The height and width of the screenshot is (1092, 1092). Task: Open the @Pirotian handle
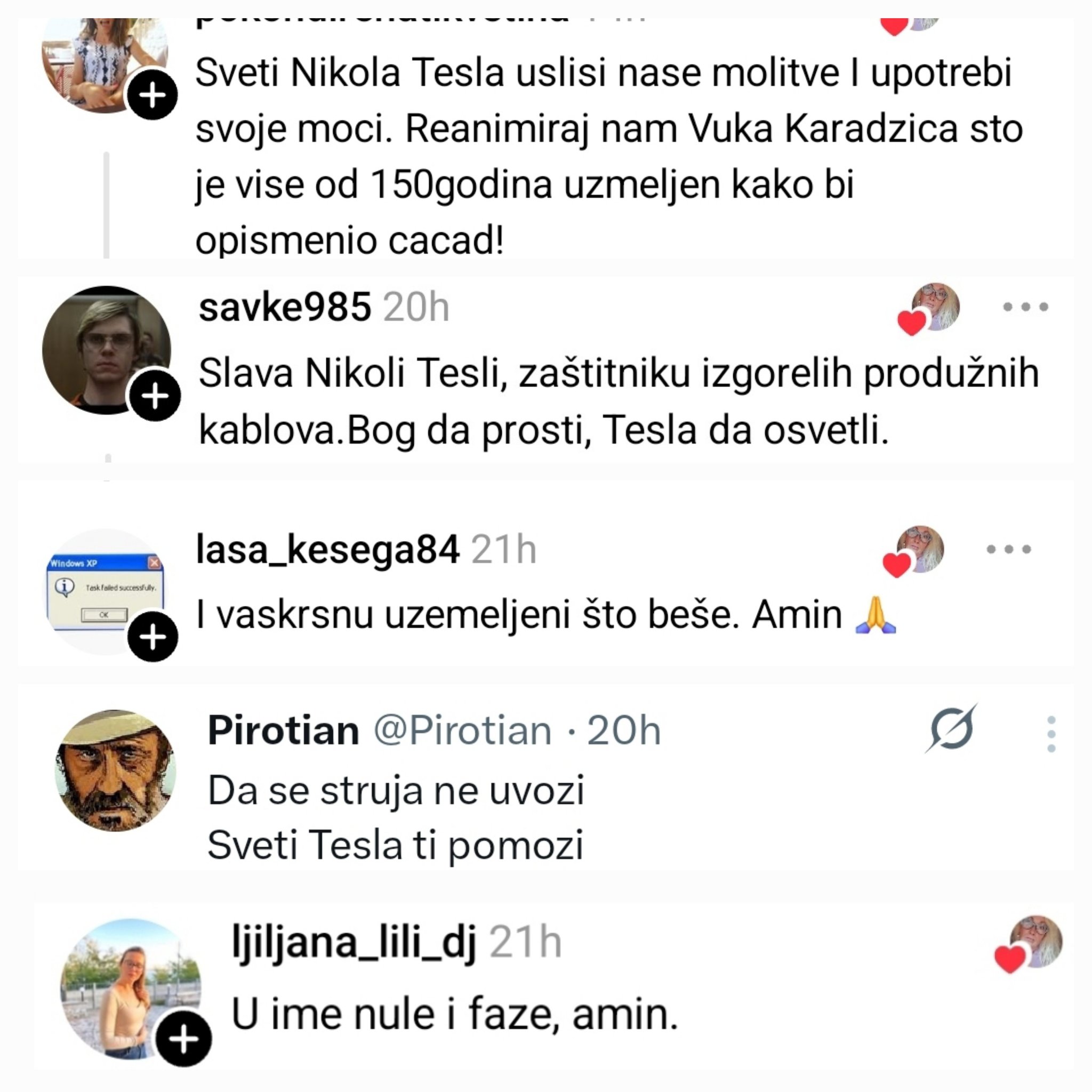(x=462, y=730)
